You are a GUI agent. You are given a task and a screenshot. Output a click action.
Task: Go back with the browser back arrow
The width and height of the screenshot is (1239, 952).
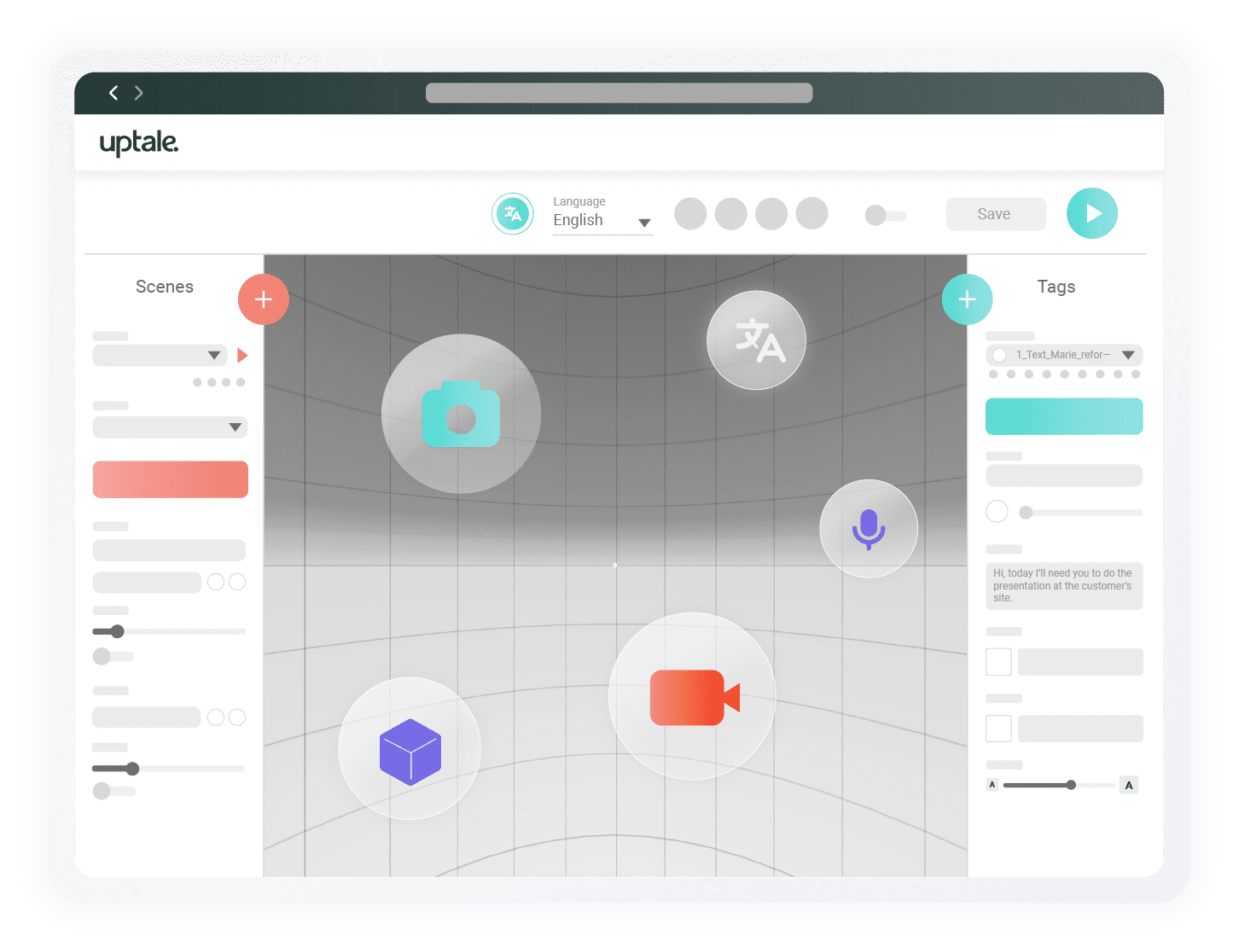click(113, 93)
